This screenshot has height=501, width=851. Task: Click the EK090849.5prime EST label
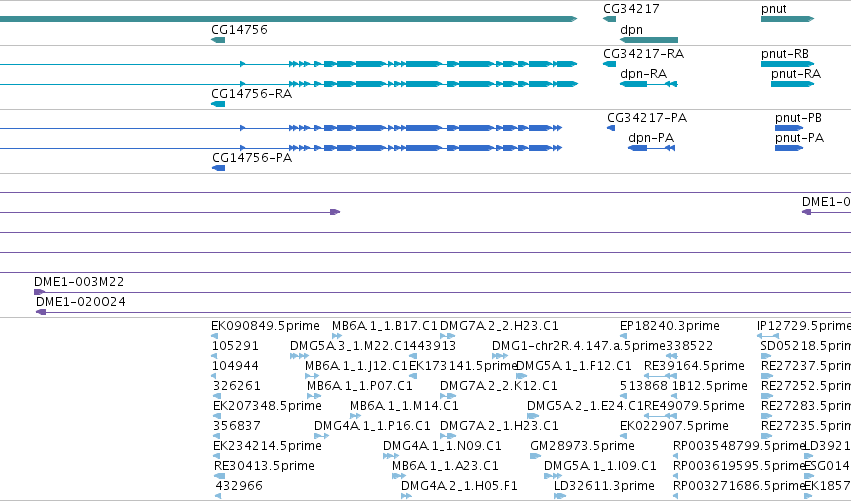point(265,326)
